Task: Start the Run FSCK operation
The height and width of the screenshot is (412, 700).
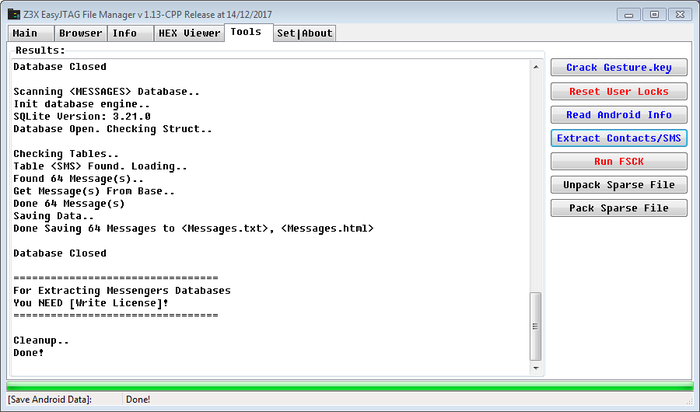Action: 619,161
